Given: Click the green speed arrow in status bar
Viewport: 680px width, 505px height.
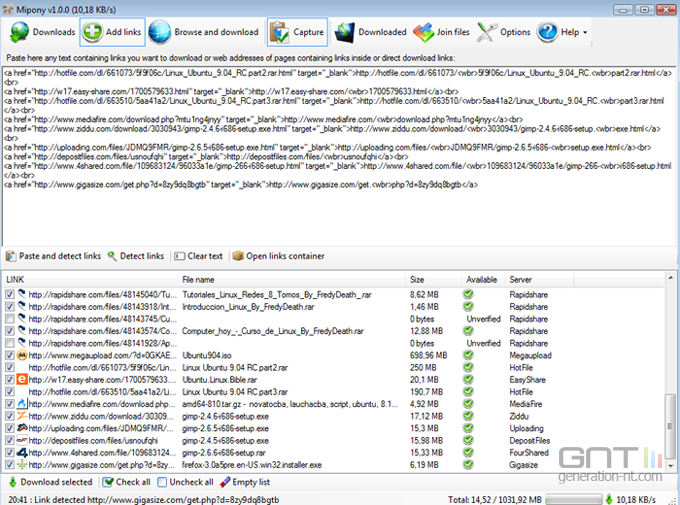Looking at the screenshot, I should (x=609, y=499).
